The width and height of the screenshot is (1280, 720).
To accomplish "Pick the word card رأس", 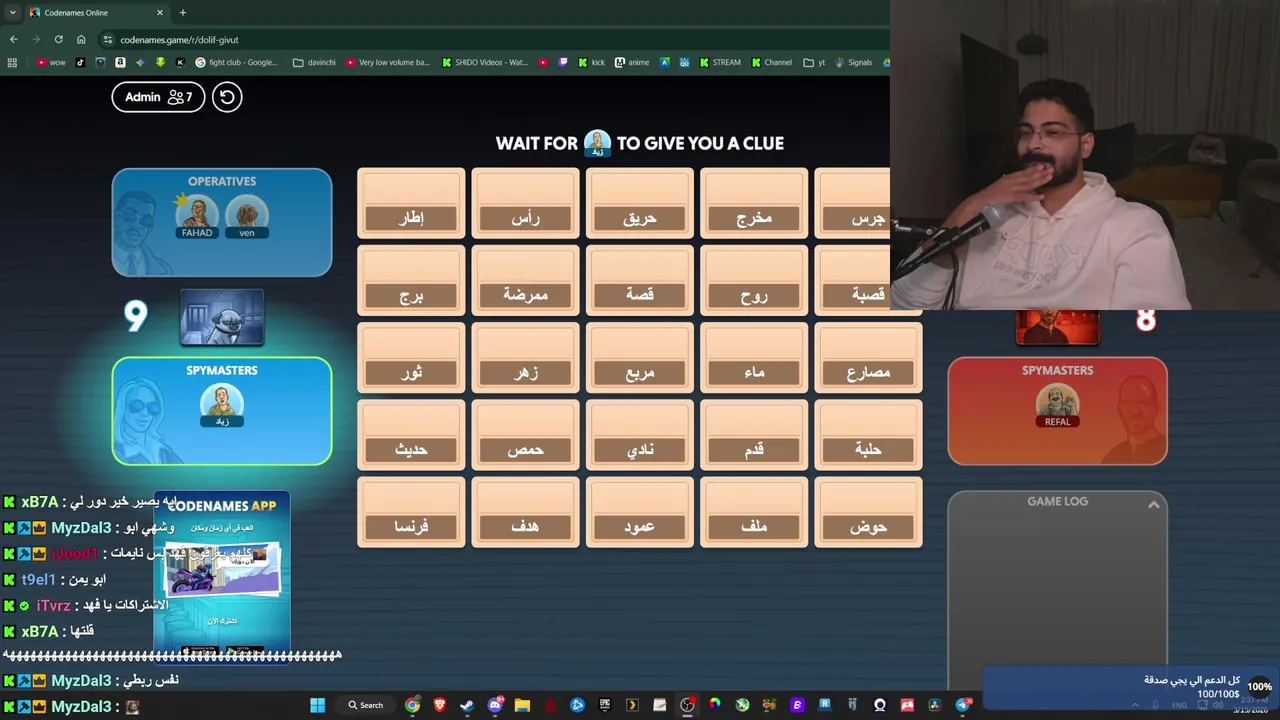I will 525,203.
